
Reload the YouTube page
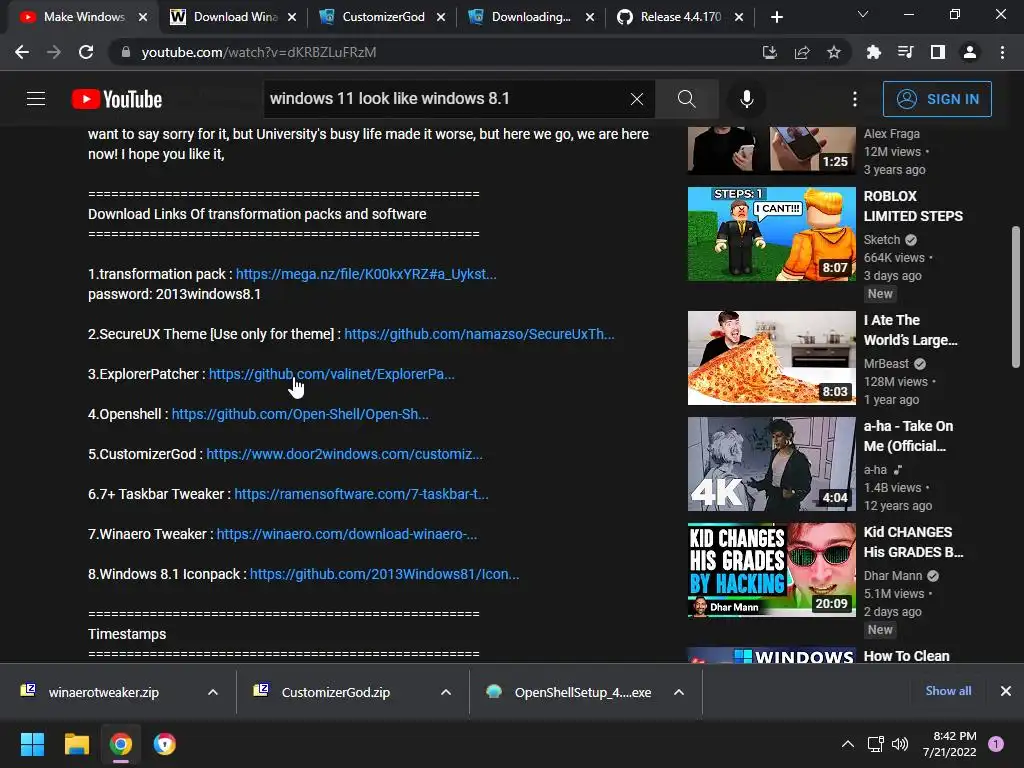tap(86, 52)
